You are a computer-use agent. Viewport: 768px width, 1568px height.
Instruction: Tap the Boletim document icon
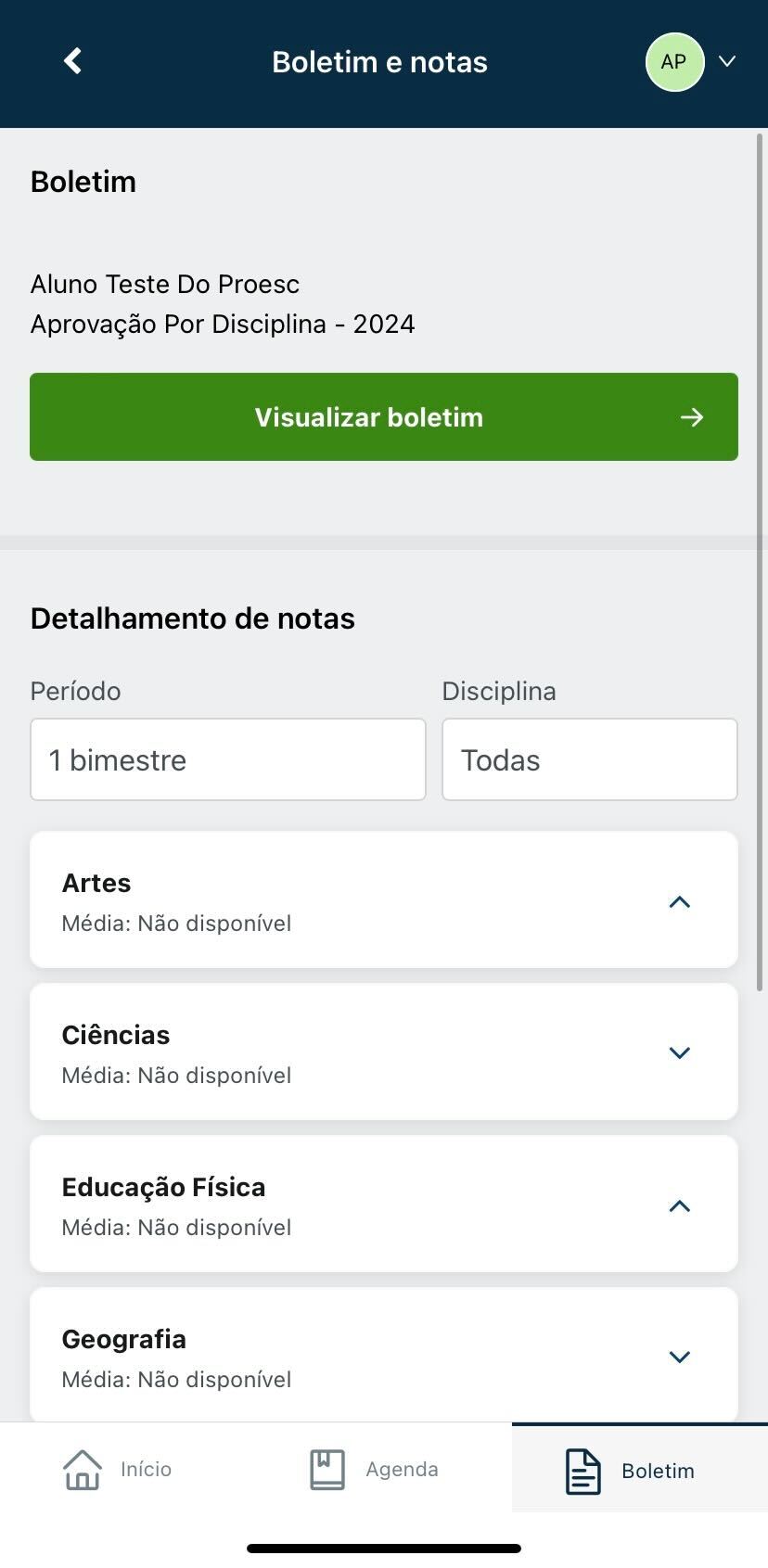point(582,1472)
